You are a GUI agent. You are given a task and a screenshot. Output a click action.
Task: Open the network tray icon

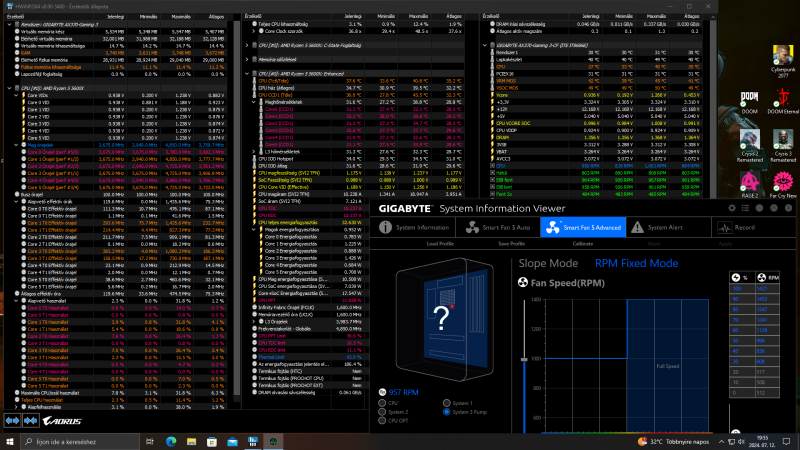point(731,441)
